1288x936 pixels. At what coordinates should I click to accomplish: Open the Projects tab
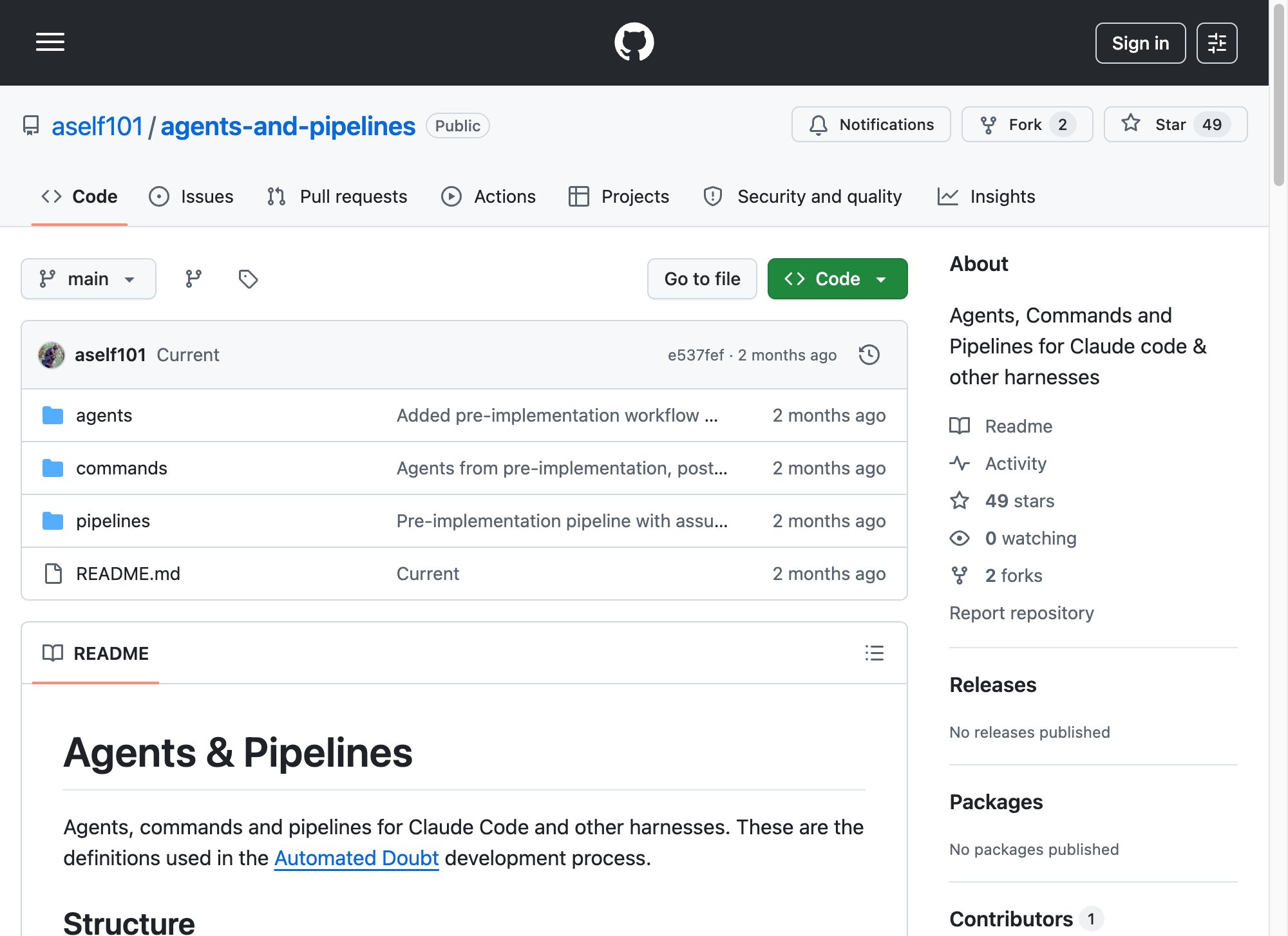[x=619, y=196]
